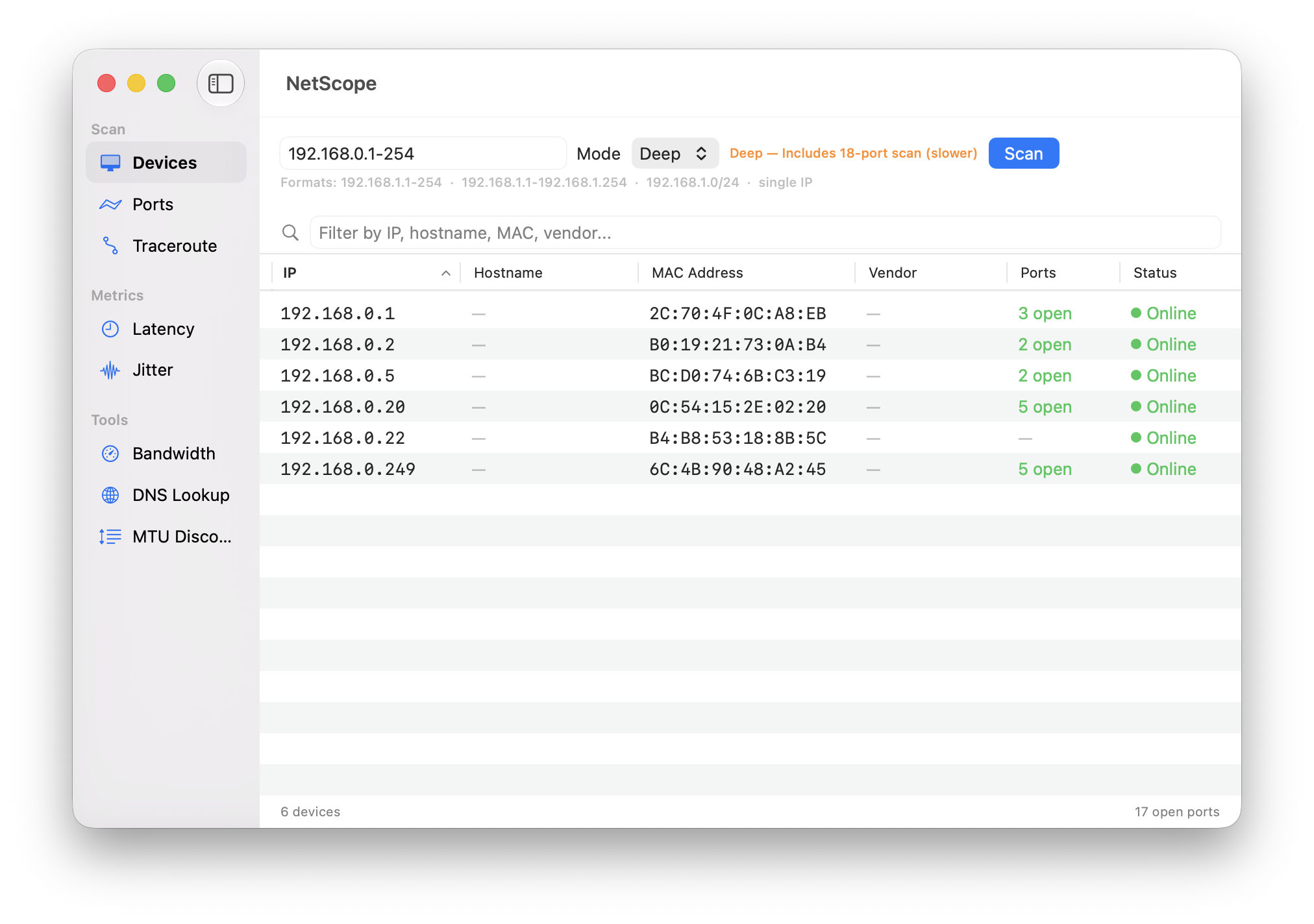The width and height of the screenshot is (1314, 924).
Task: Select the row for 192.168.0.1
Action: coord(750,313)
